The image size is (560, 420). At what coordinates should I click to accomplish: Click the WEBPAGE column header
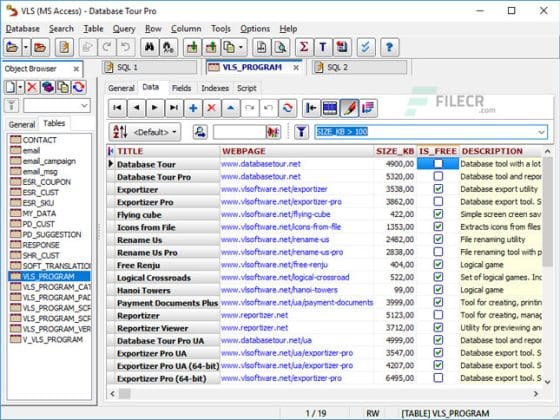tap(297, 151)
